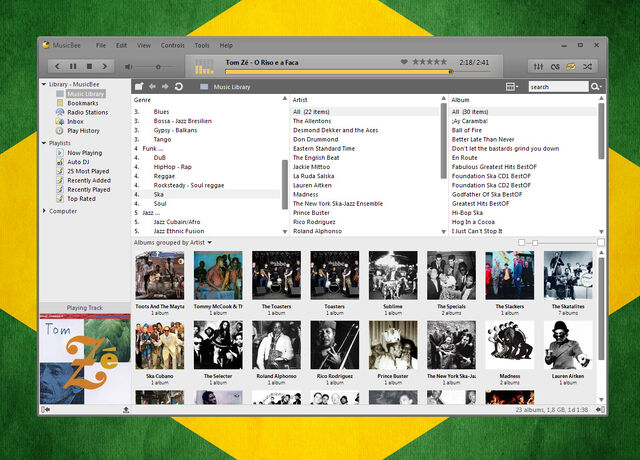
Task: Open the File menu
Action: (101, 45)
